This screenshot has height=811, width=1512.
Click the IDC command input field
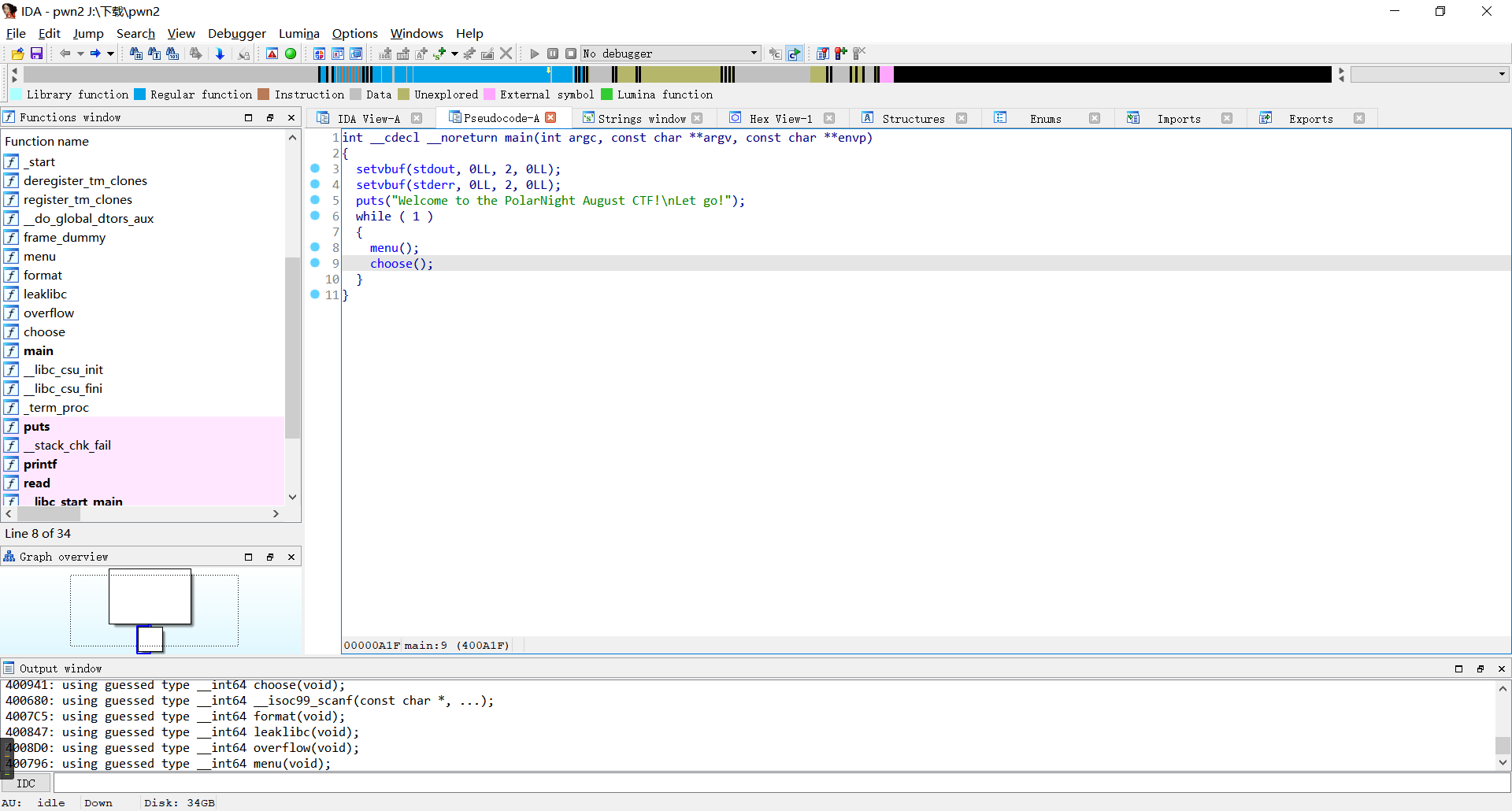click(x=780, y=783)
